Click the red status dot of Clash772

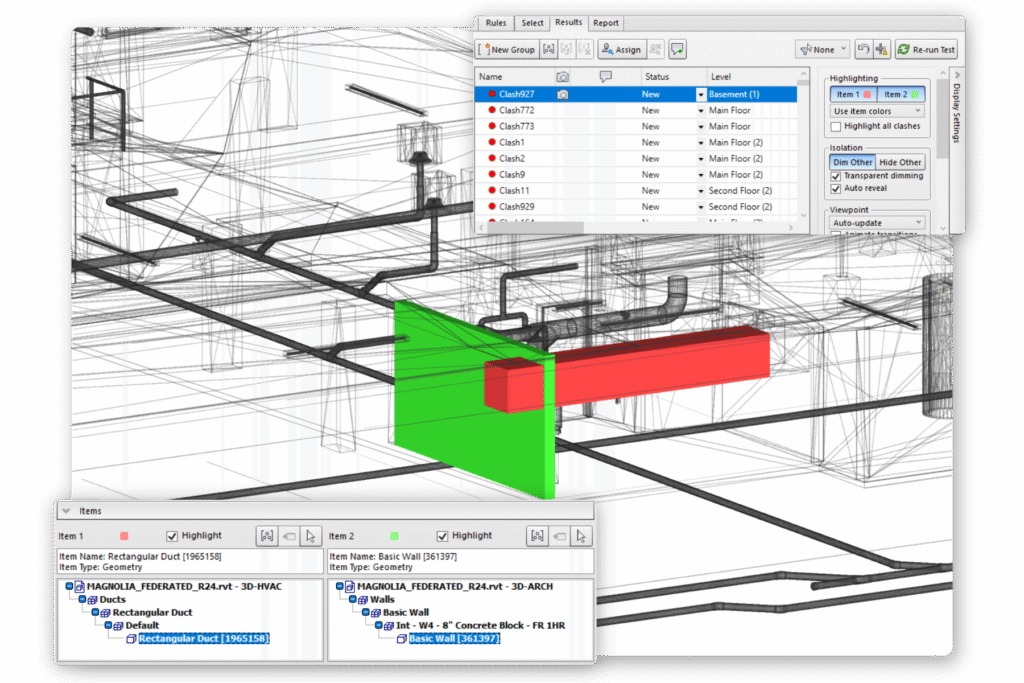(492, 110)
